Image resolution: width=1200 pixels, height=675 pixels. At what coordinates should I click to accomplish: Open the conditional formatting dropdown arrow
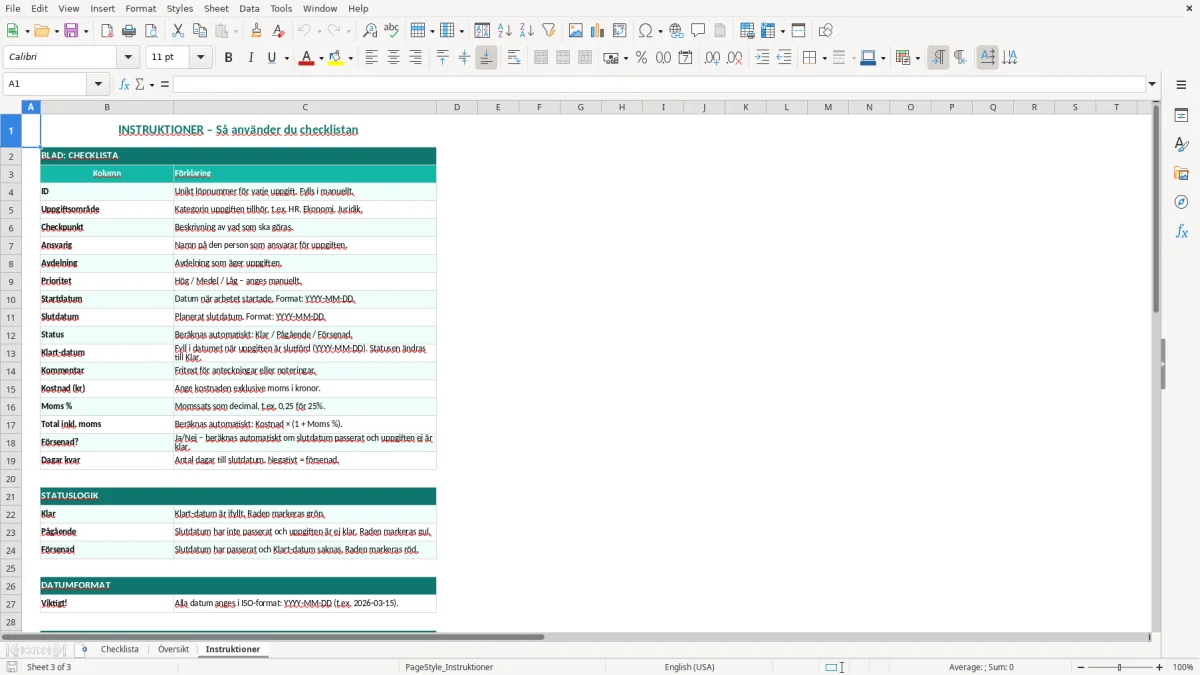(x=917, y=58)
